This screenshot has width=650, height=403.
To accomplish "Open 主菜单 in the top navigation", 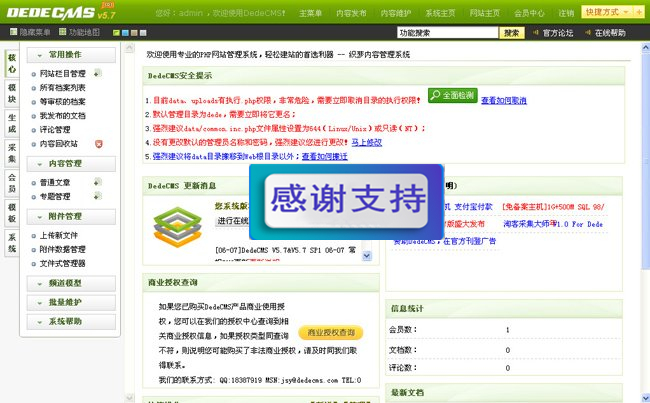I will pos(310,13).
